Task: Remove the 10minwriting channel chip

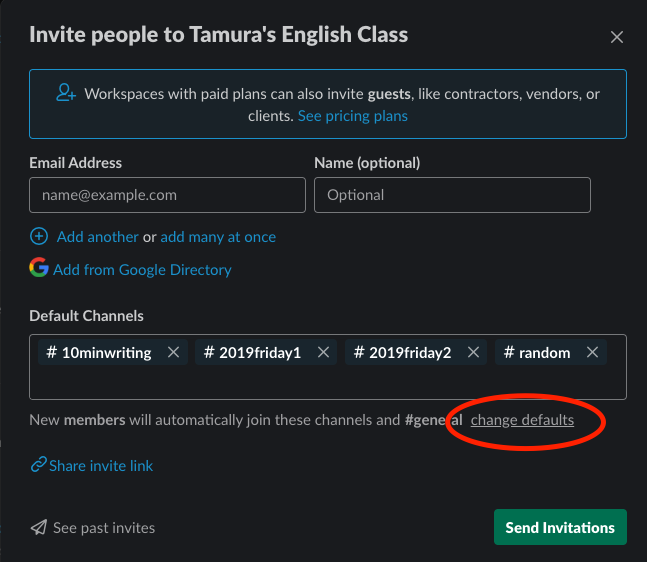Action: click(x=173, y=352)
